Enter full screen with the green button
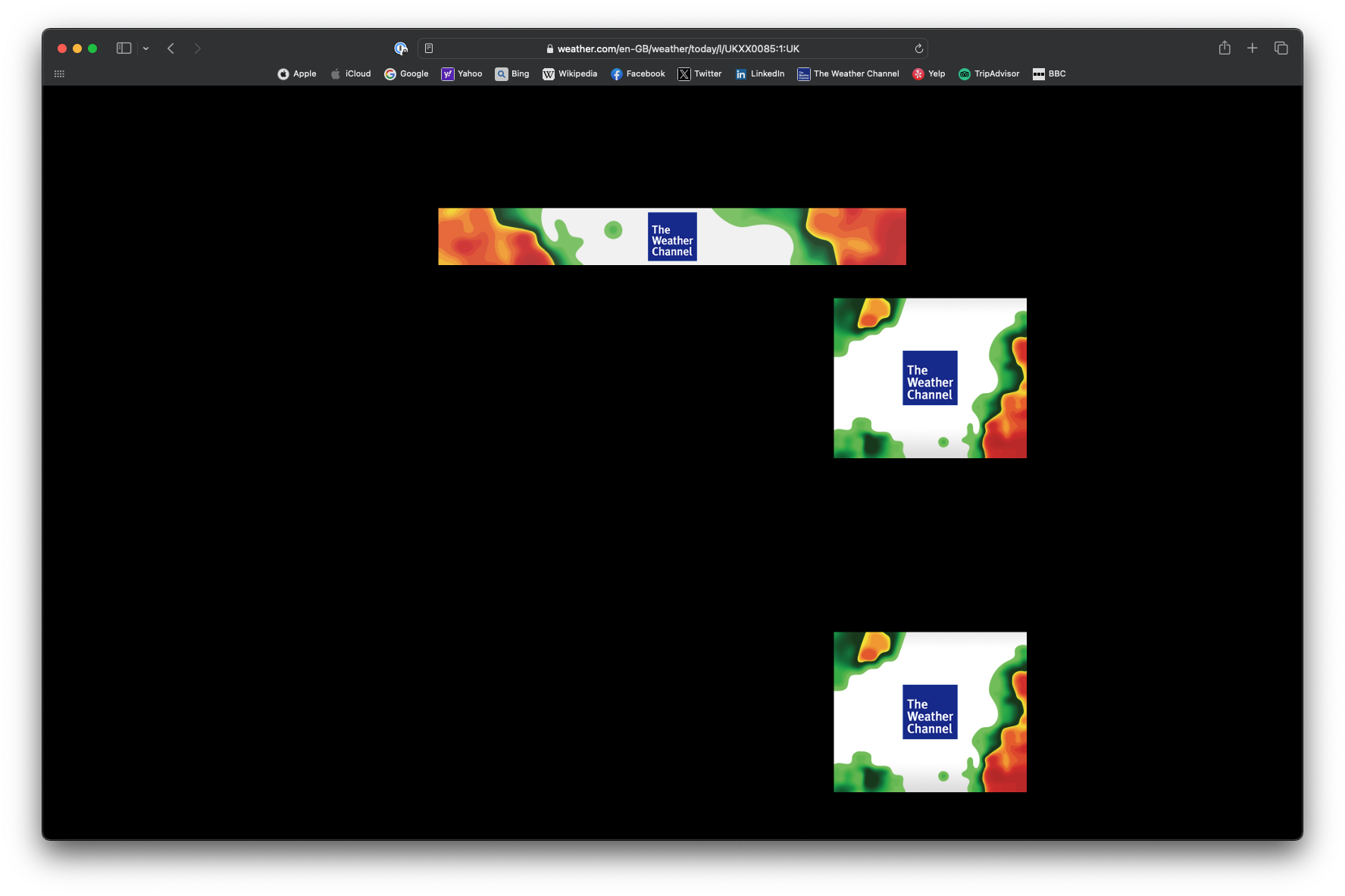Image resolution: width=1345 pixels, height=896 pixels. click(x=92, y=48)
